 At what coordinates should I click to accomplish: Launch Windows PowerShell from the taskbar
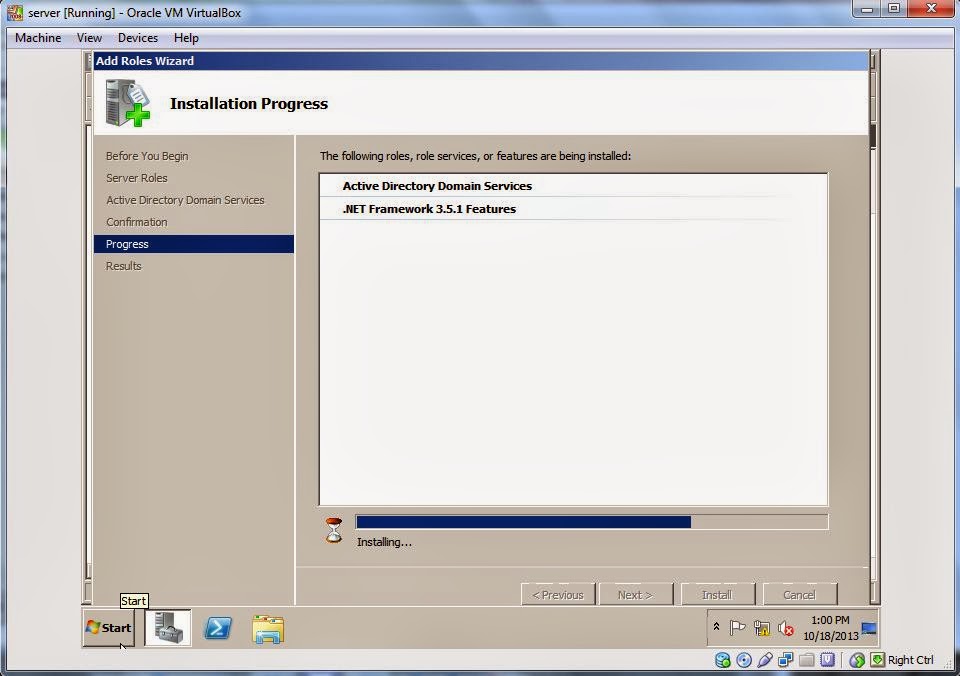click(218, 628)
